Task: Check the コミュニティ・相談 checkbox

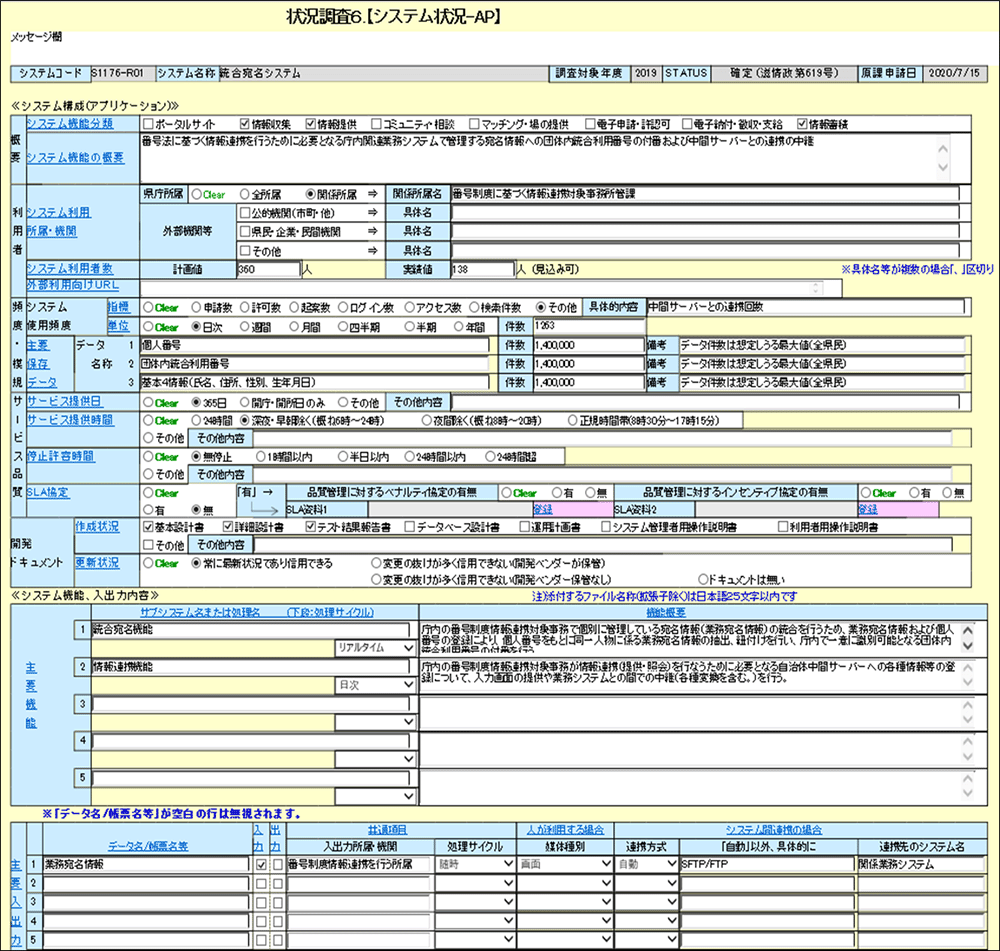Action: pos(376,124)
